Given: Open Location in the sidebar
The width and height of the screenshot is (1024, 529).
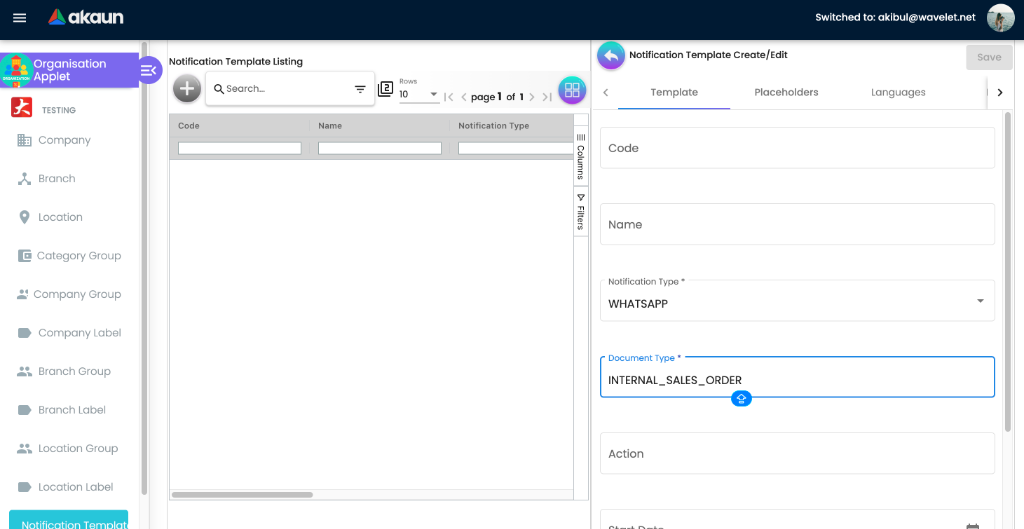Looking at the screenshot, I should (60, 217).
